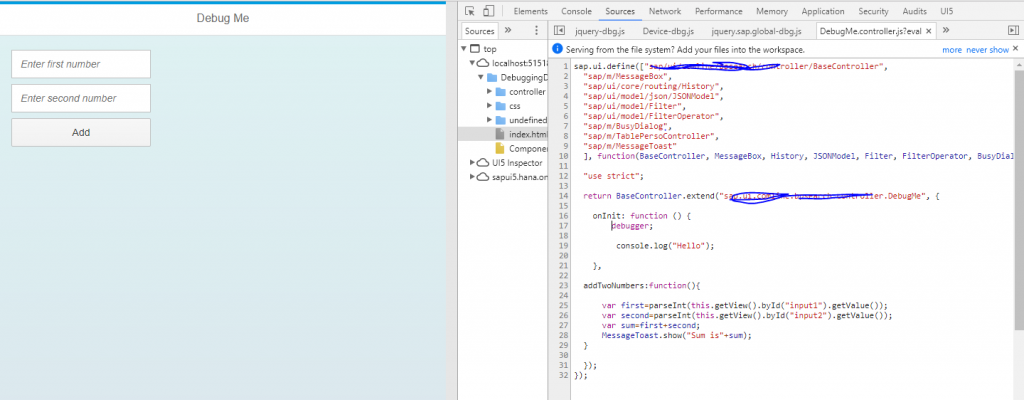The image size is (1024, 400).
Task: Set breakpoint on line number 28
Action: coord(564,335)
